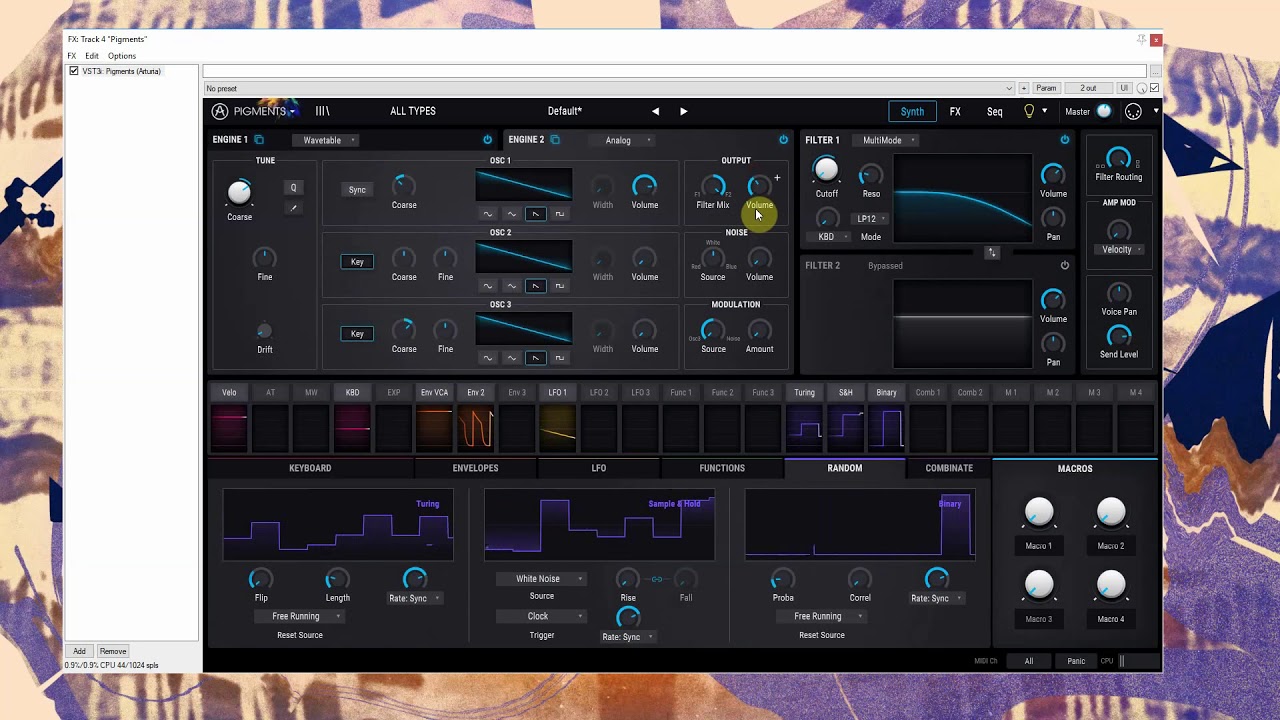This screenshot has height=720, width=1280.
Task: Enable Filter 2 with its power button
Action: (1064, 265)
